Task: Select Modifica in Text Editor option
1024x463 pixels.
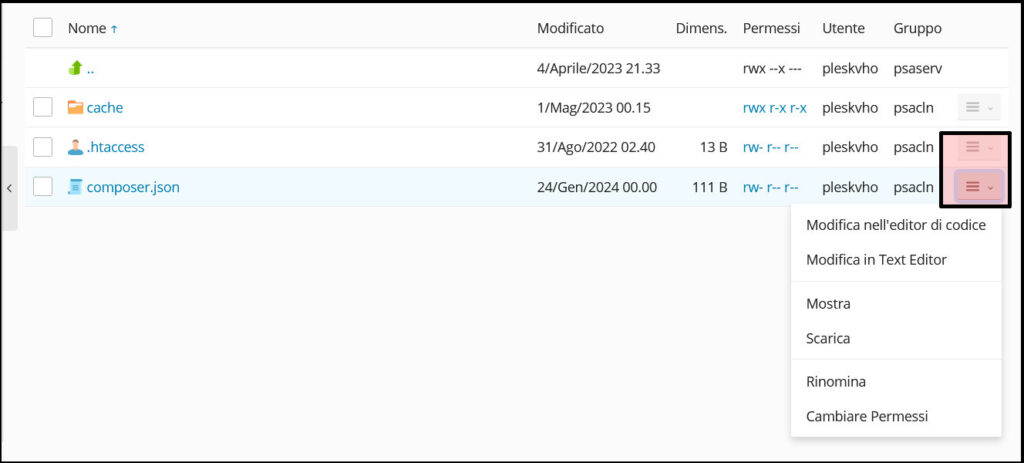Action: pyautogui.click(x=875, y=260)
